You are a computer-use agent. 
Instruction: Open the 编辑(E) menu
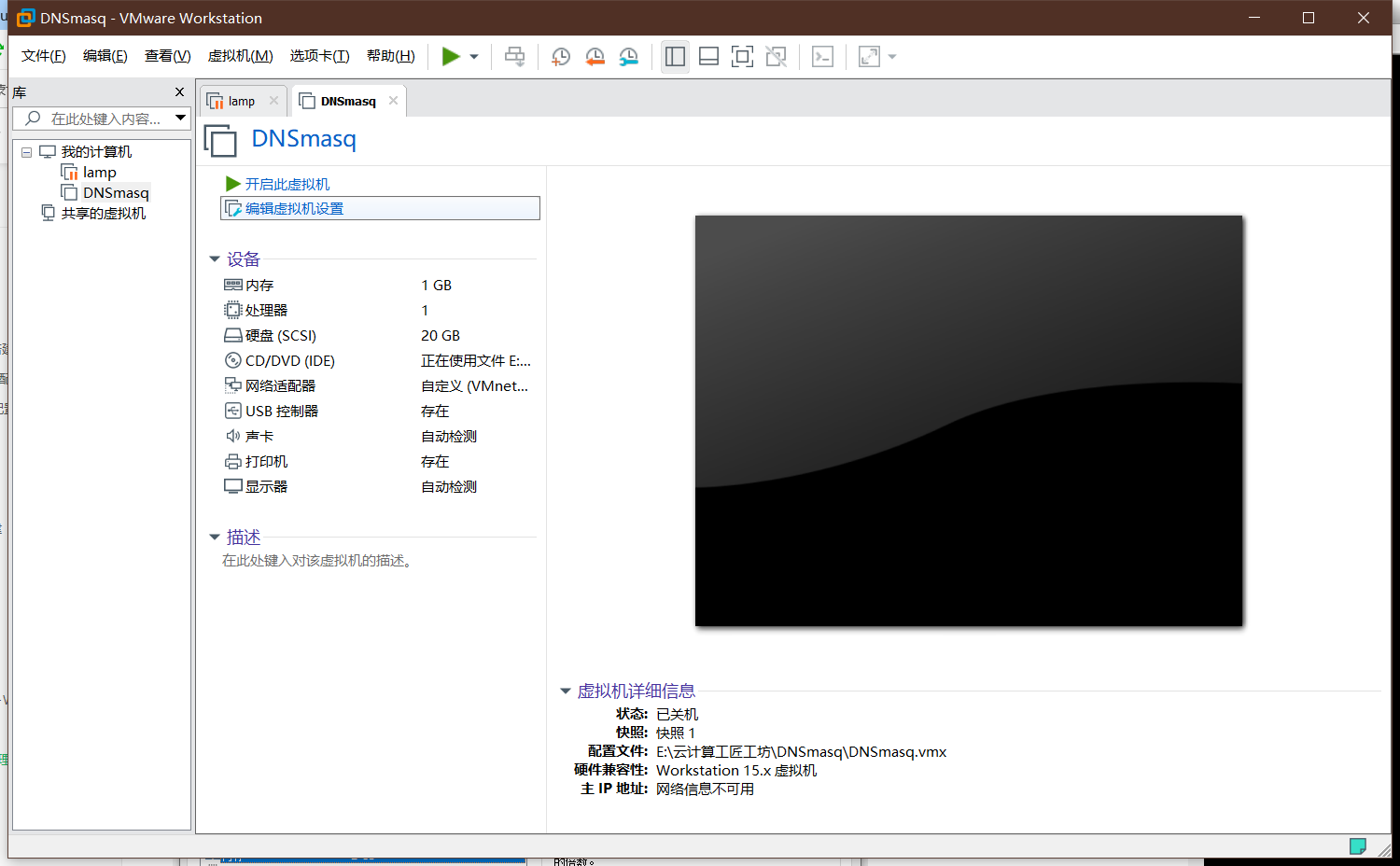coord(105,56)
